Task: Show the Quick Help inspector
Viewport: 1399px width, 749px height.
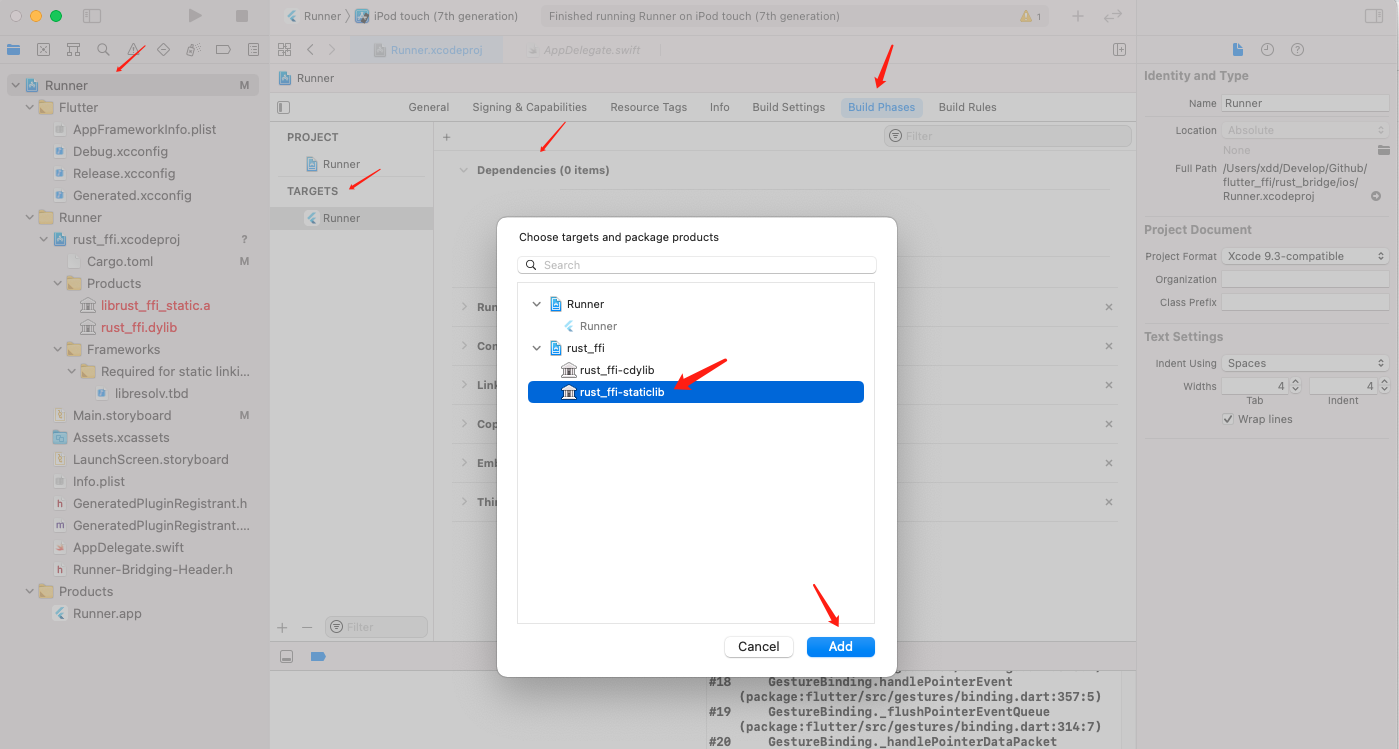Action: point(1297,49)
